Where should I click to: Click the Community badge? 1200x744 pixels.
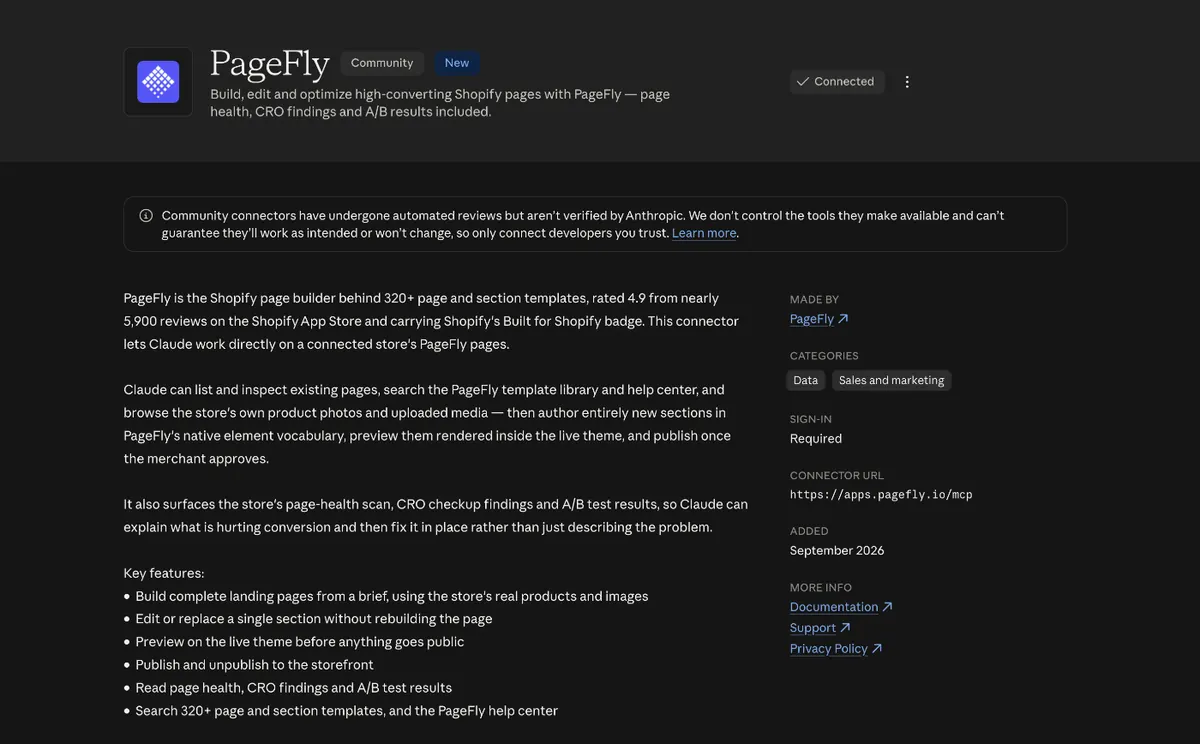(x=382, y=63)
